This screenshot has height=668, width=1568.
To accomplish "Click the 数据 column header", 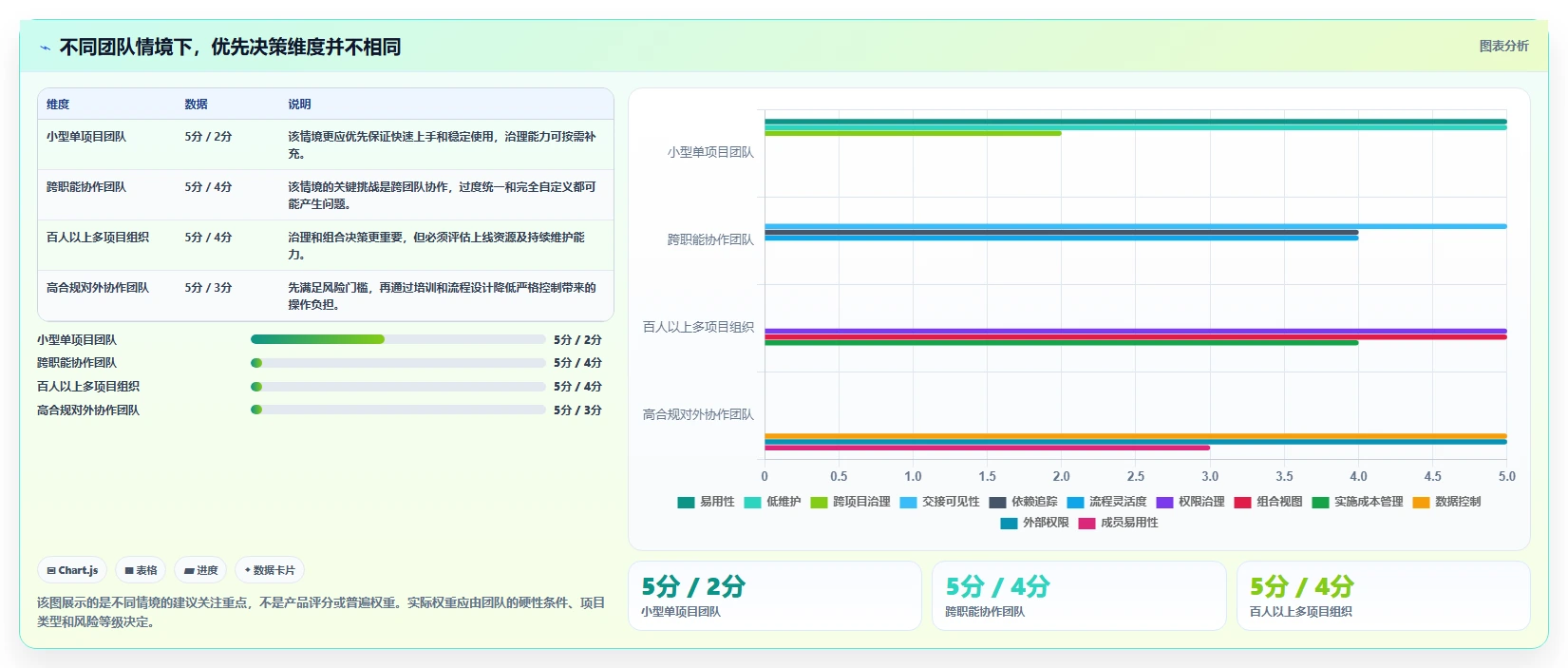I will point(197,105).
